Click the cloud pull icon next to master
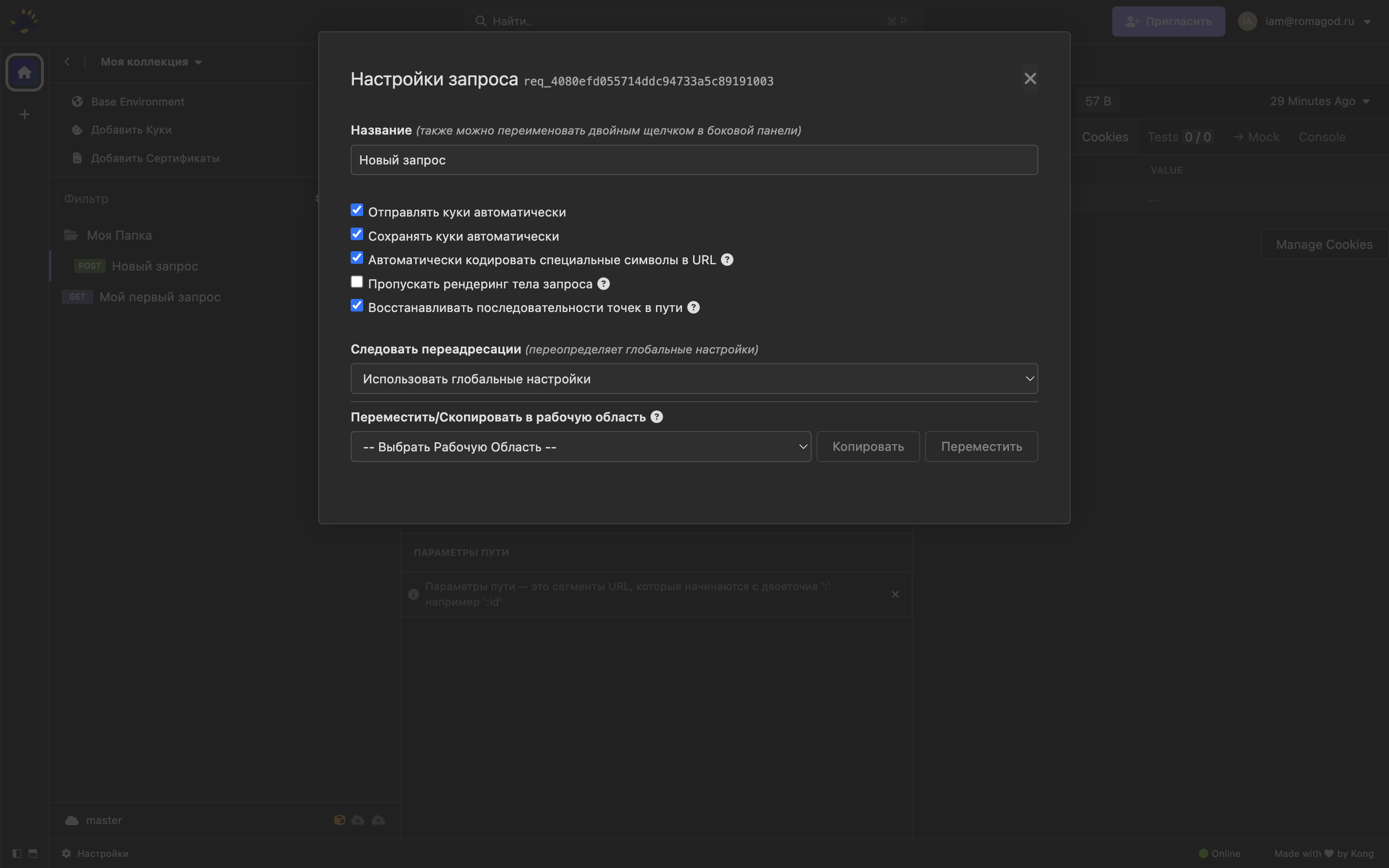The image size is (1389, 868). [357, 820]
